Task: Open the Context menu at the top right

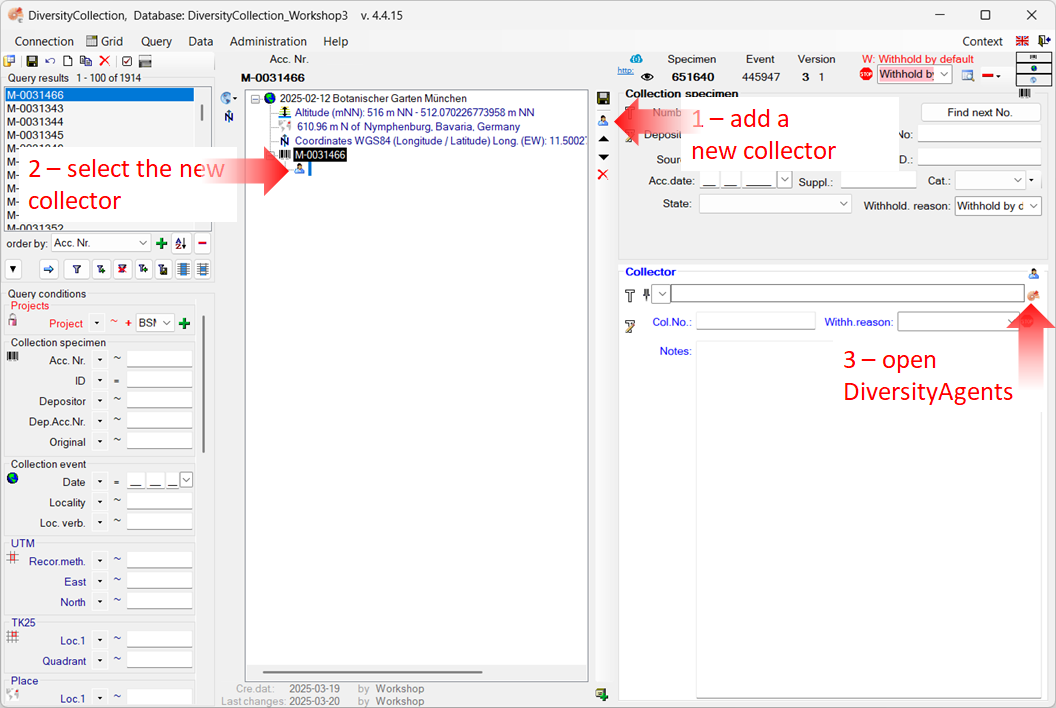Action: tap(983, 42)
